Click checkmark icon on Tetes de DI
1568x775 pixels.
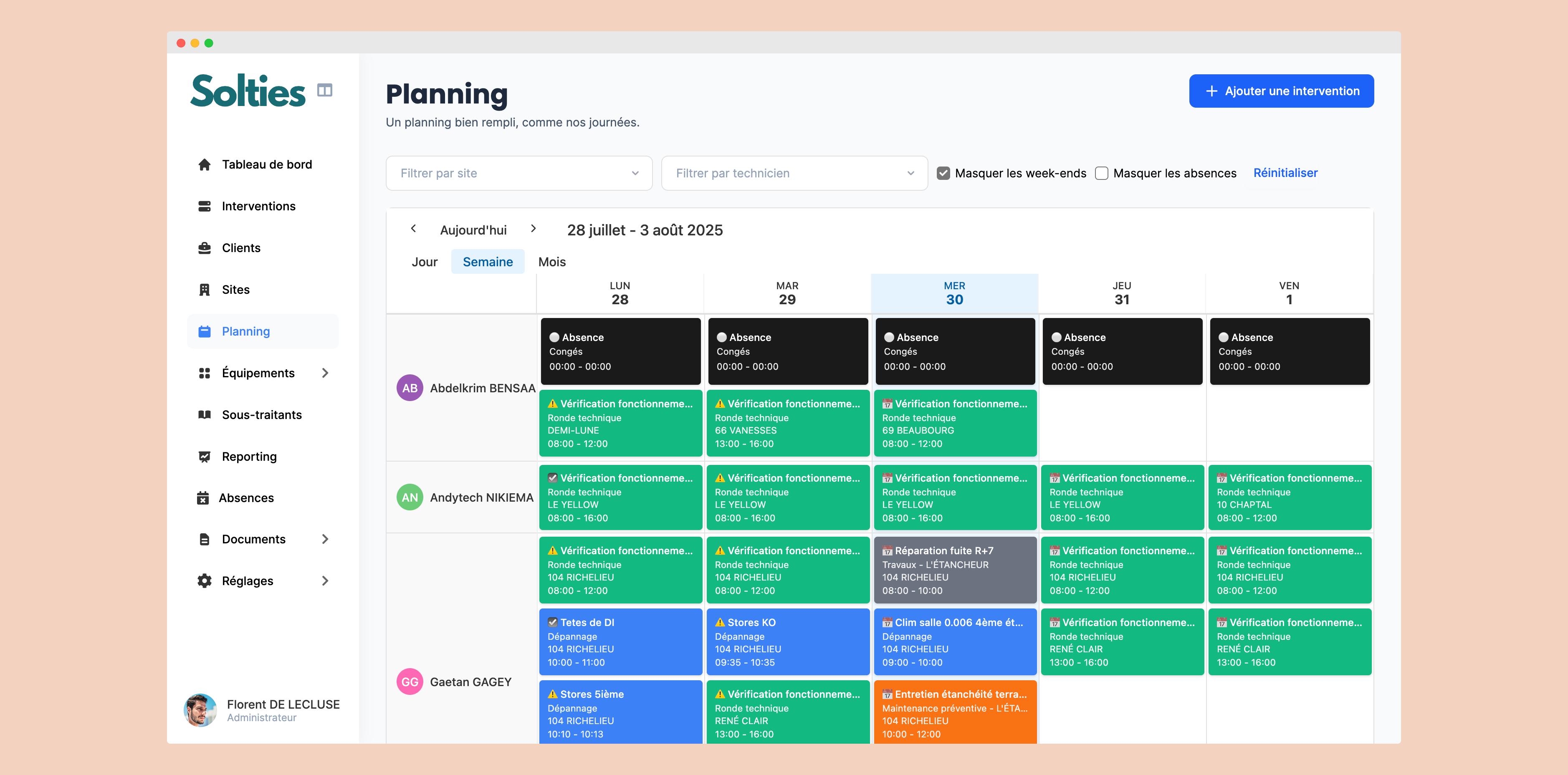[x=553, y=622]
